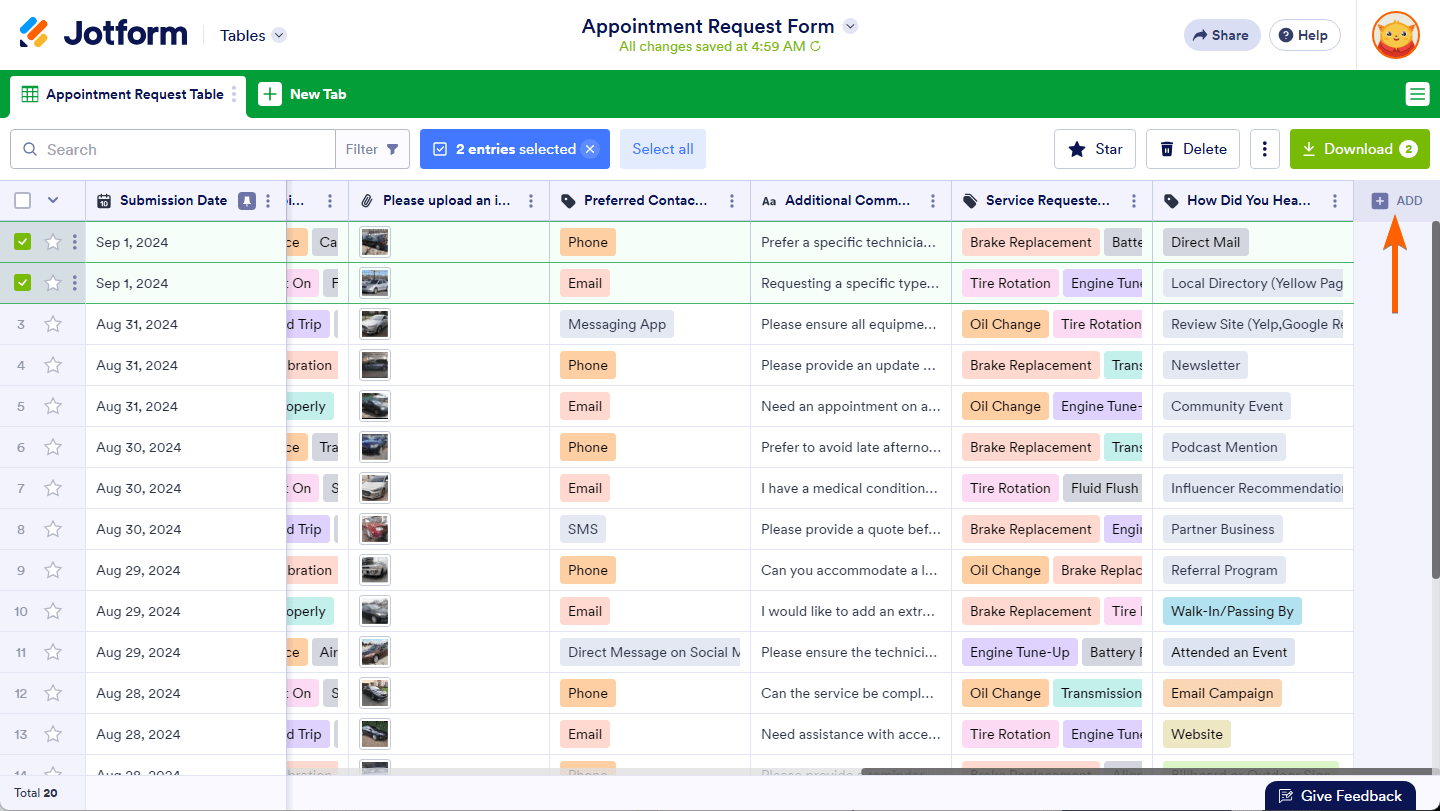Screen dimensions: 1440x811
Task: Click the pin icon on Submission Date column
Action: point(247,201)
